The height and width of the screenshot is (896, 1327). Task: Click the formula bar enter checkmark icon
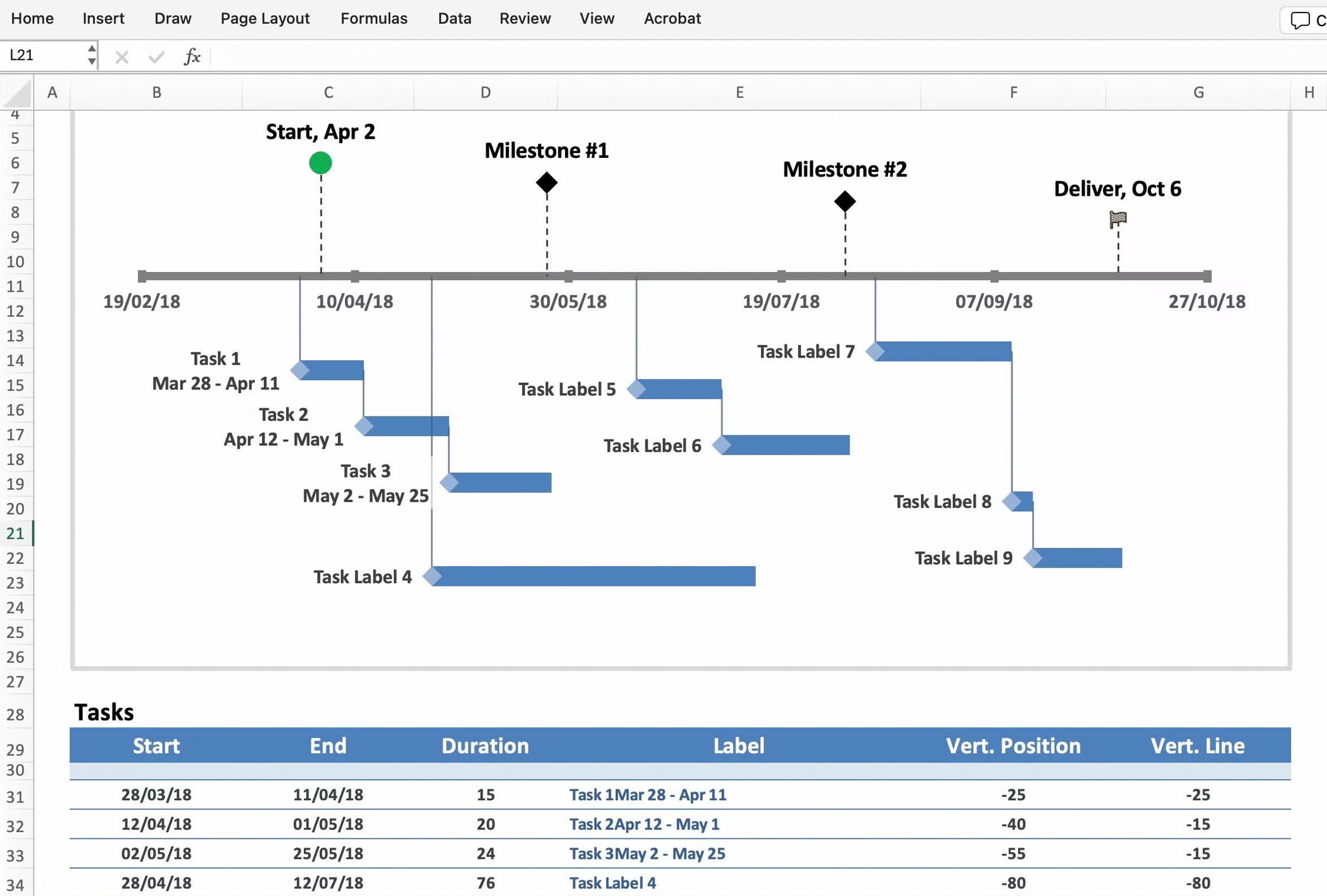pyautogui.click(x=156, y=57)
